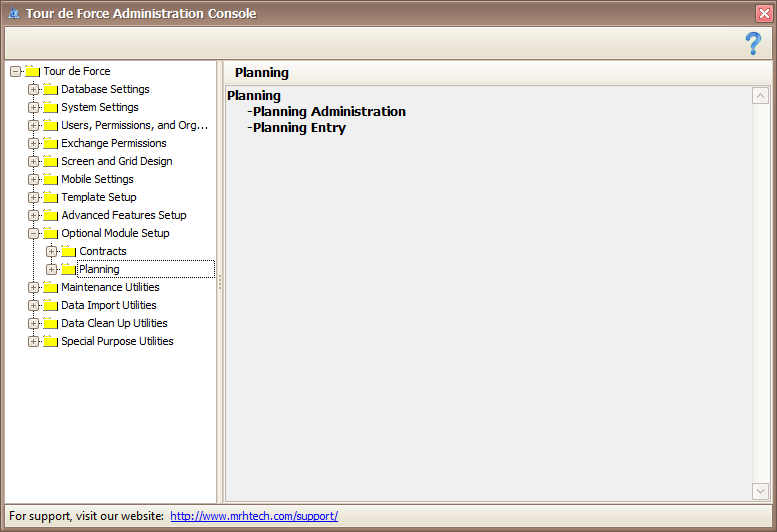777x532 pixels.
Task: Expand the Template Setup node
Action: point(33,197)
